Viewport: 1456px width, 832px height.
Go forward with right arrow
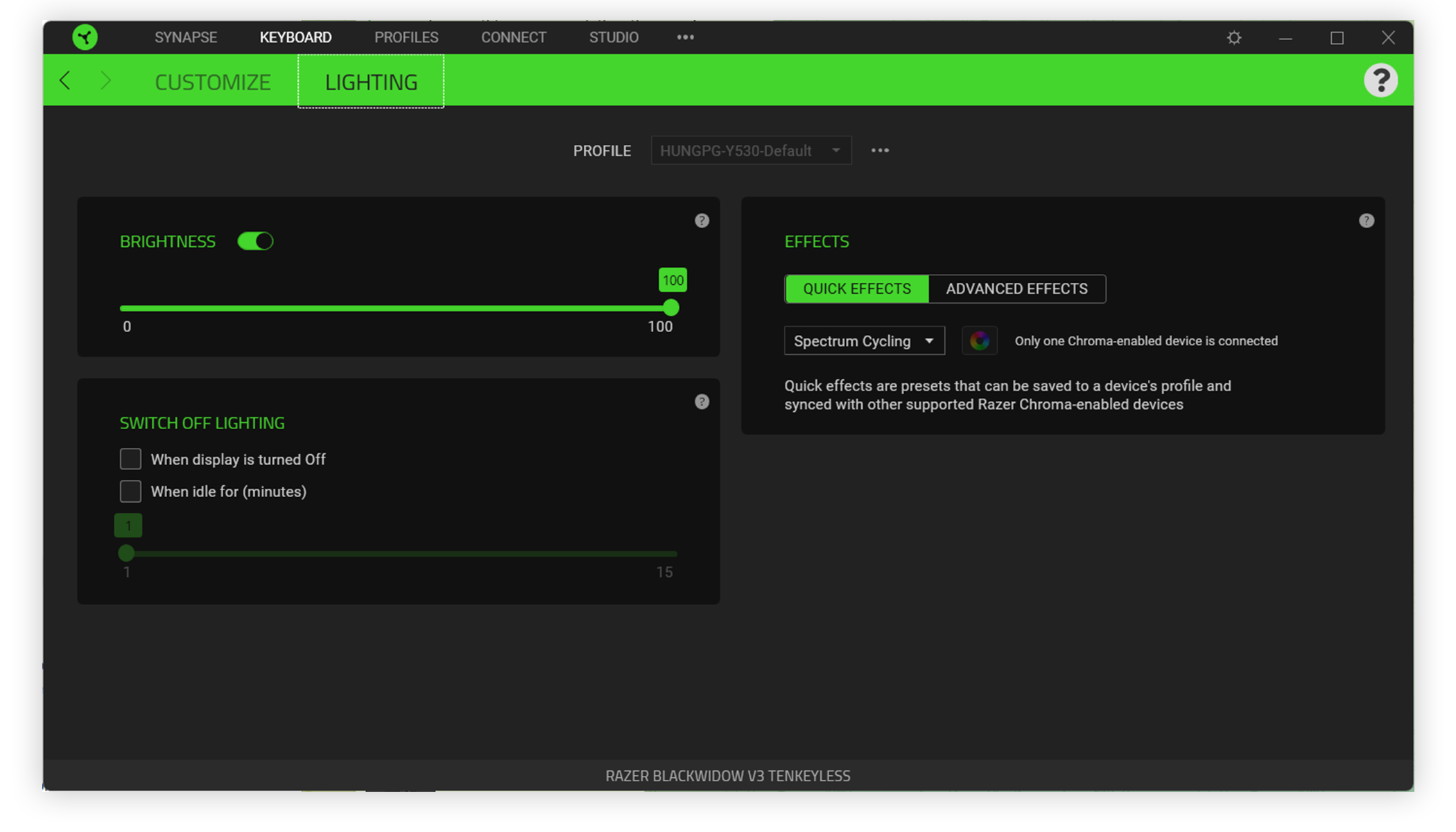(x=105, y=80)
